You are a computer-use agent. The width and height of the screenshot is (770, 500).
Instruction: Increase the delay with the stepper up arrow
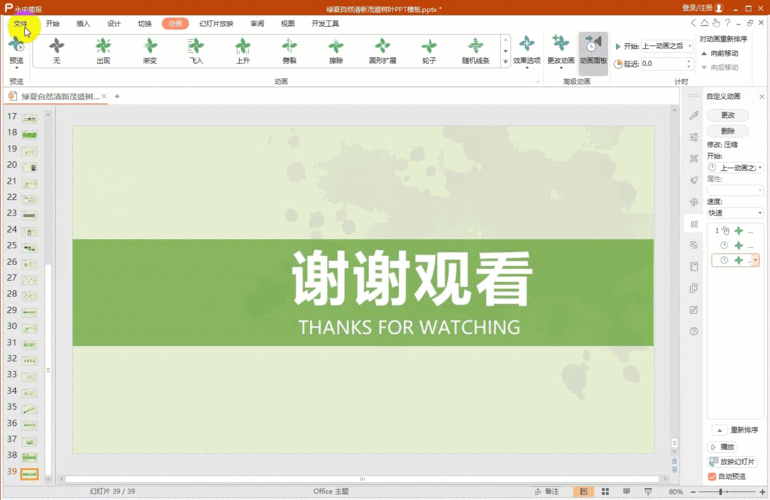coord(689,61)
